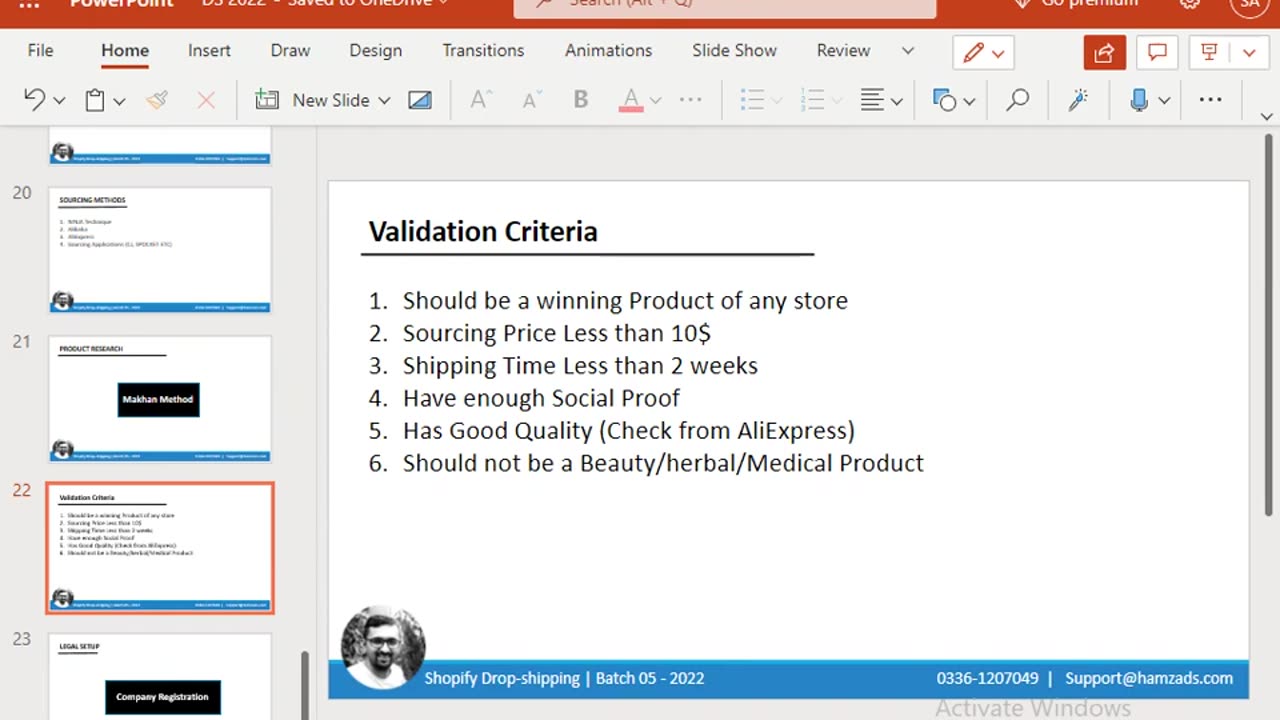This screenshot has height=720, width=1280.
Task: Click Support@hamzads.com in slide footer
Action: pyautogui.click(x=1149, y=678)
